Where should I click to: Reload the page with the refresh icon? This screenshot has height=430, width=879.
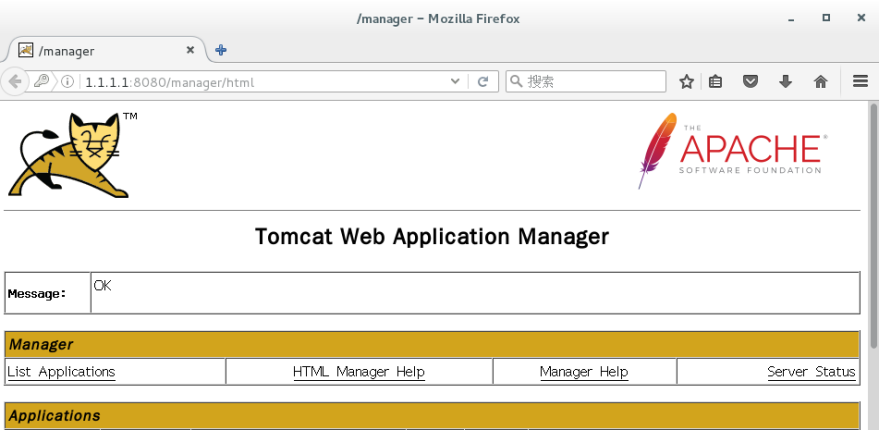point(482,82)
